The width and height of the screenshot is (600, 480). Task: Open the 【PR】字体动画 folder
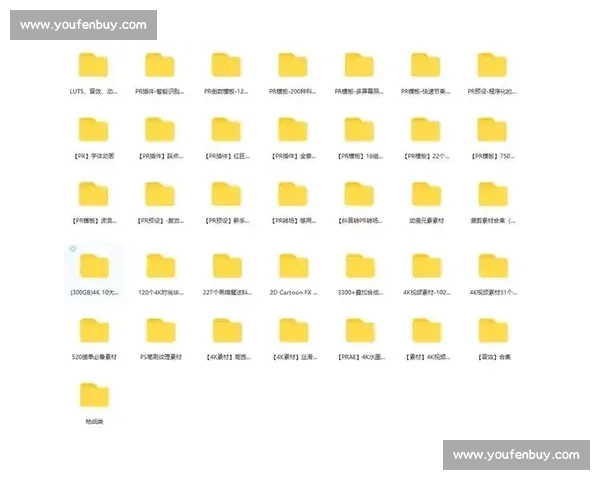coord(93,130)
